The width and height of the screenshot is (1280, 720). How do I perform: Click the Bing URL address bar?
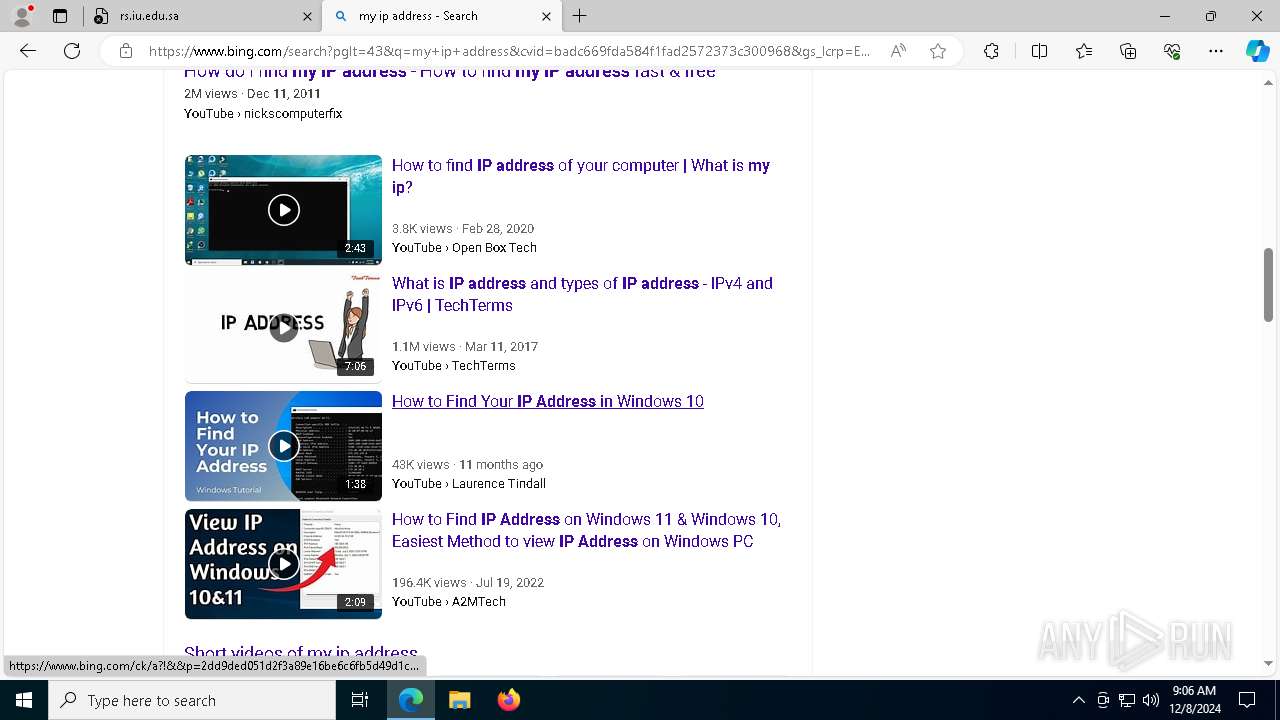509,51
